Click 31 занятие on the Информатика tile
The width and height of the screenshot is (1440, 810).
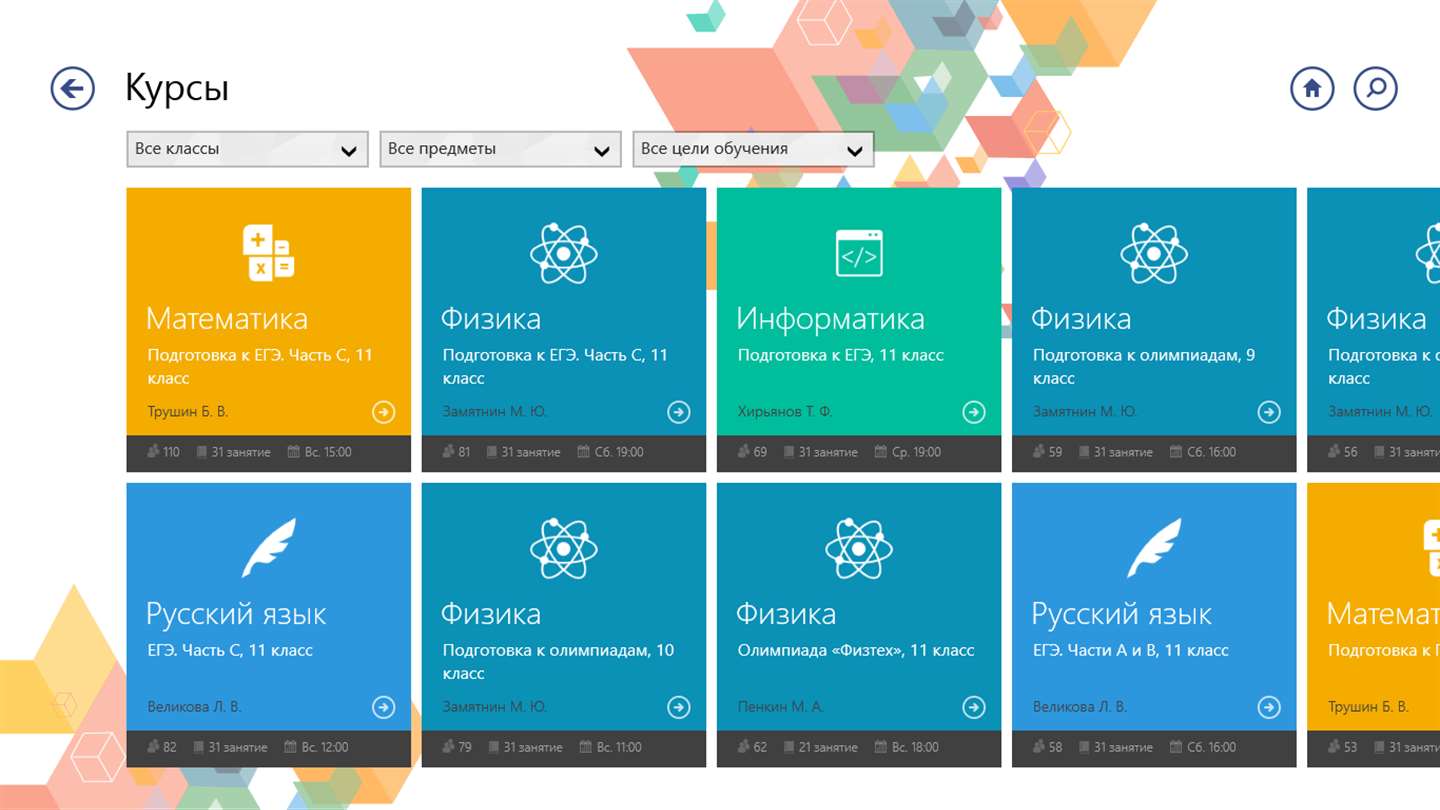pyautogui.click(x=828, y=452)
